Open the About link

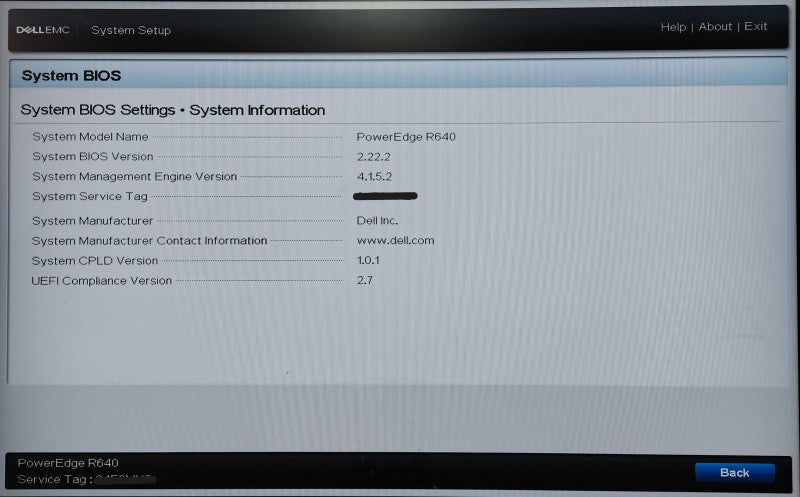[x=715, y=27]
